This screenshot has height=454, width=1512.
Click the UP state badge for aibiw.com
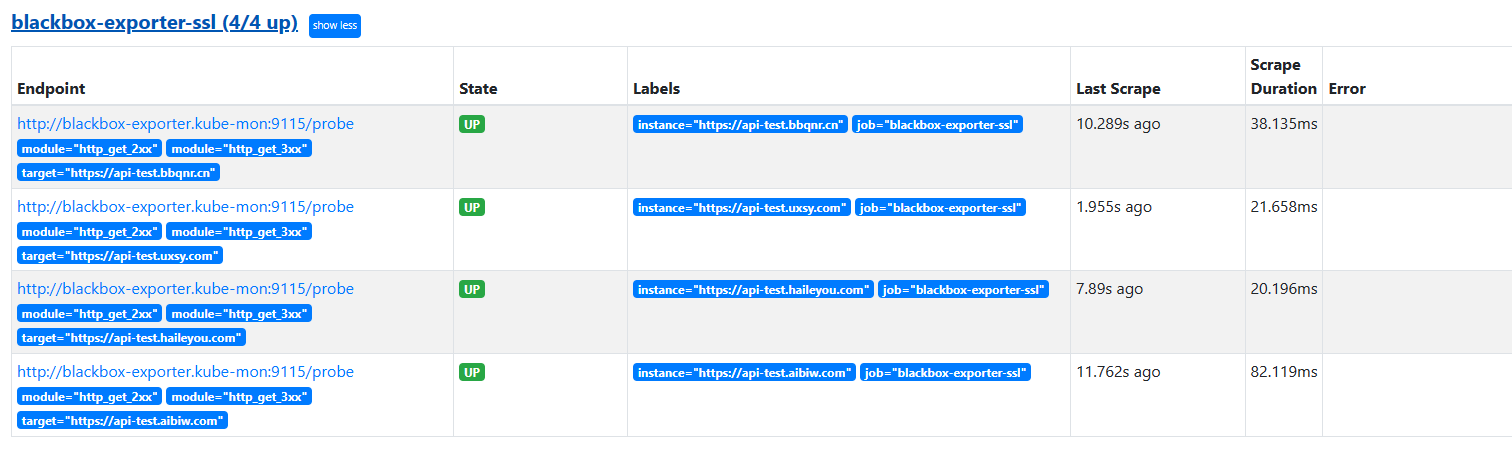(x=472, y=372)
